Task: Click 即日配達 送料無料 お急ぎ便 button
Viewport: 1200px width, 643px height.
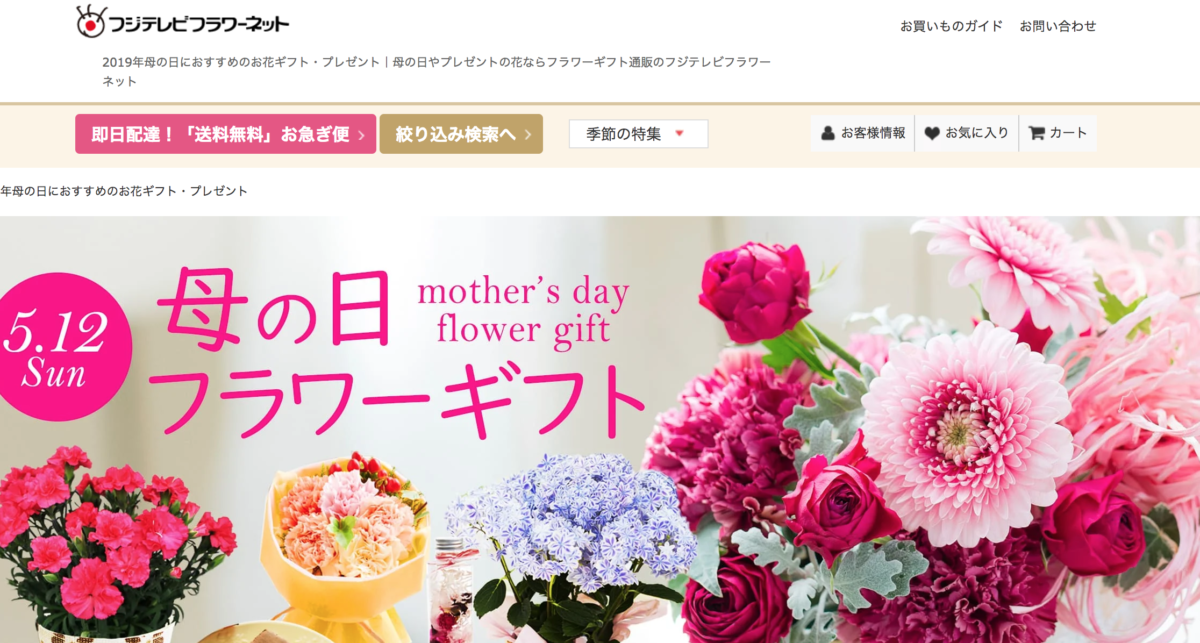Action: 225,134
